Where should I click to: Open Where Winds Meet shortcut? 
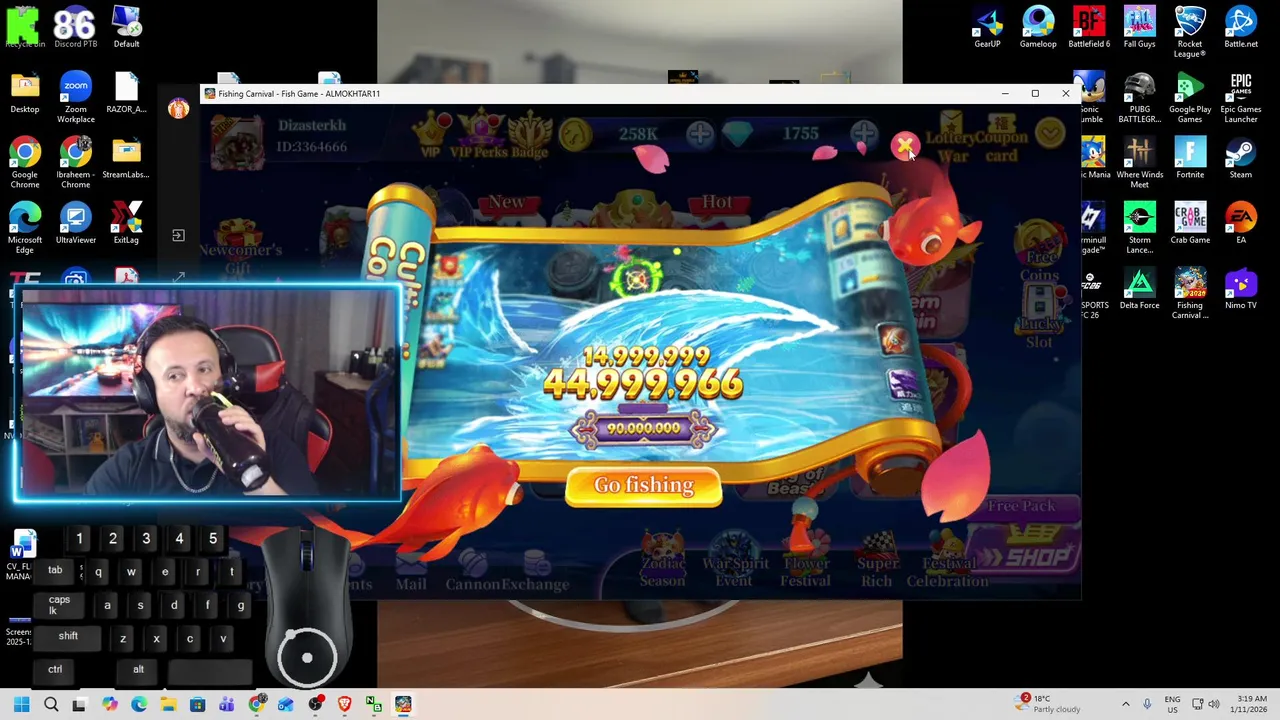1139,163
